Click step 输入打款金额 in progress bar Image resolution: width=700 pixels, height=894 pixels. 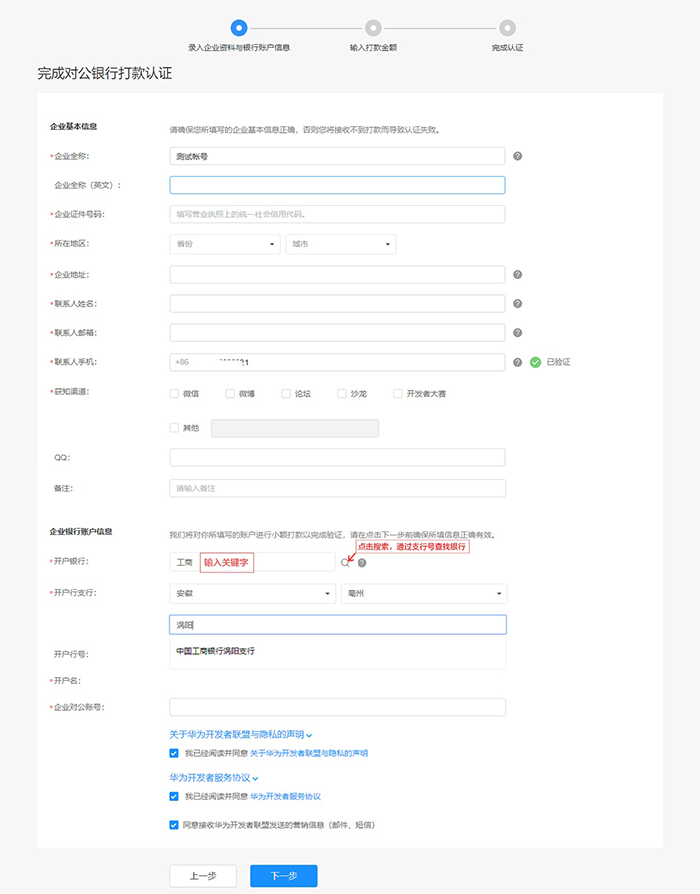click(373, 29)
